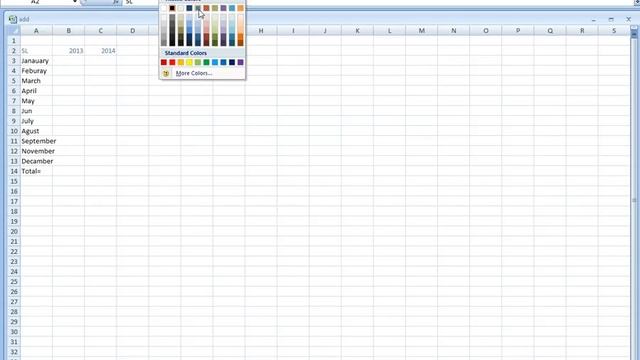Select column K header
This screenshot has height=360, width=640.
click(357, 31)
